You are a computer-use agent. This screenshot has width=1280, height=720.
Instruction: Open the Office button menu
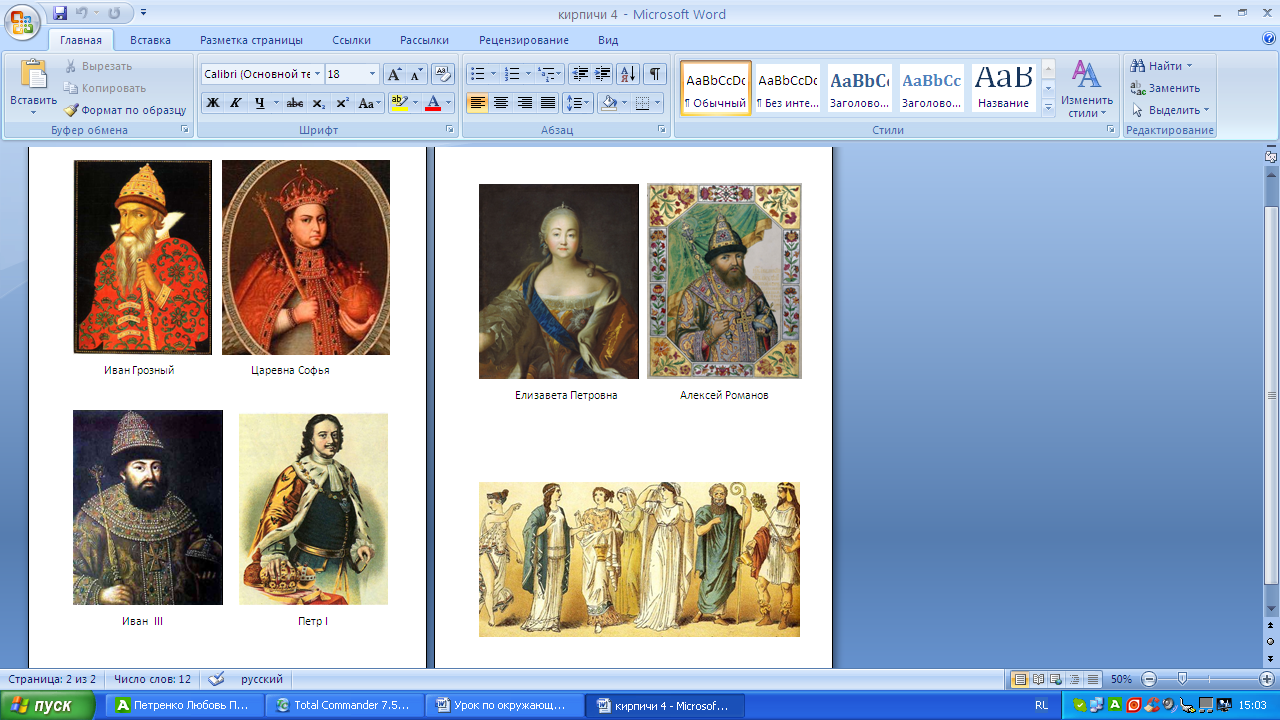pyautogui.click(x=22, y=21)
